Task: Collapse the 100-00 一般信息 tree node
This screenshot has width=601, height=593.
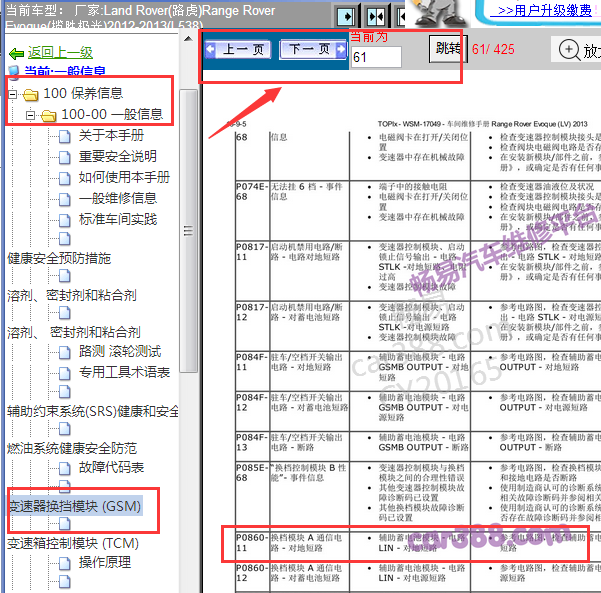Action: click(x=30, y=115)
